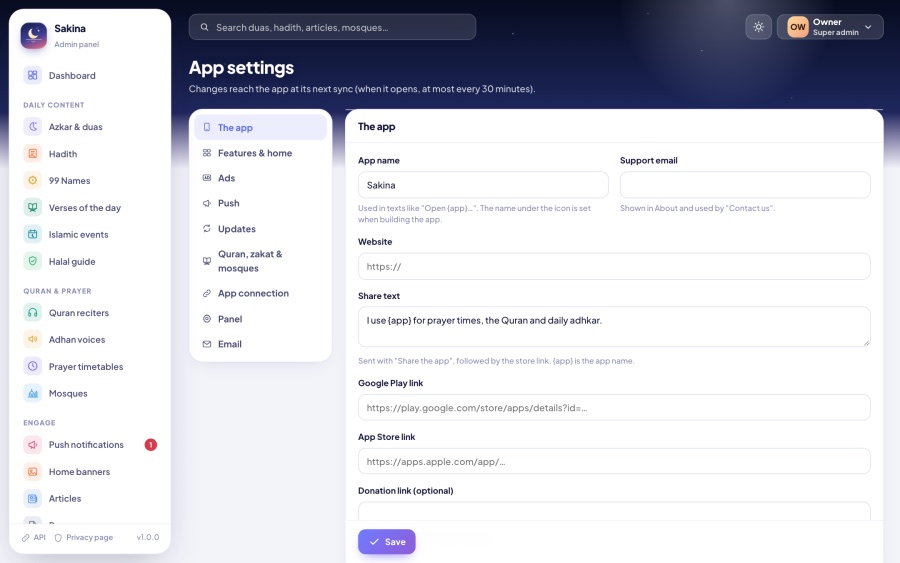Click the DAILY CONTENT section label
Viewport: 900px width, 563px height.
(53, 105)
